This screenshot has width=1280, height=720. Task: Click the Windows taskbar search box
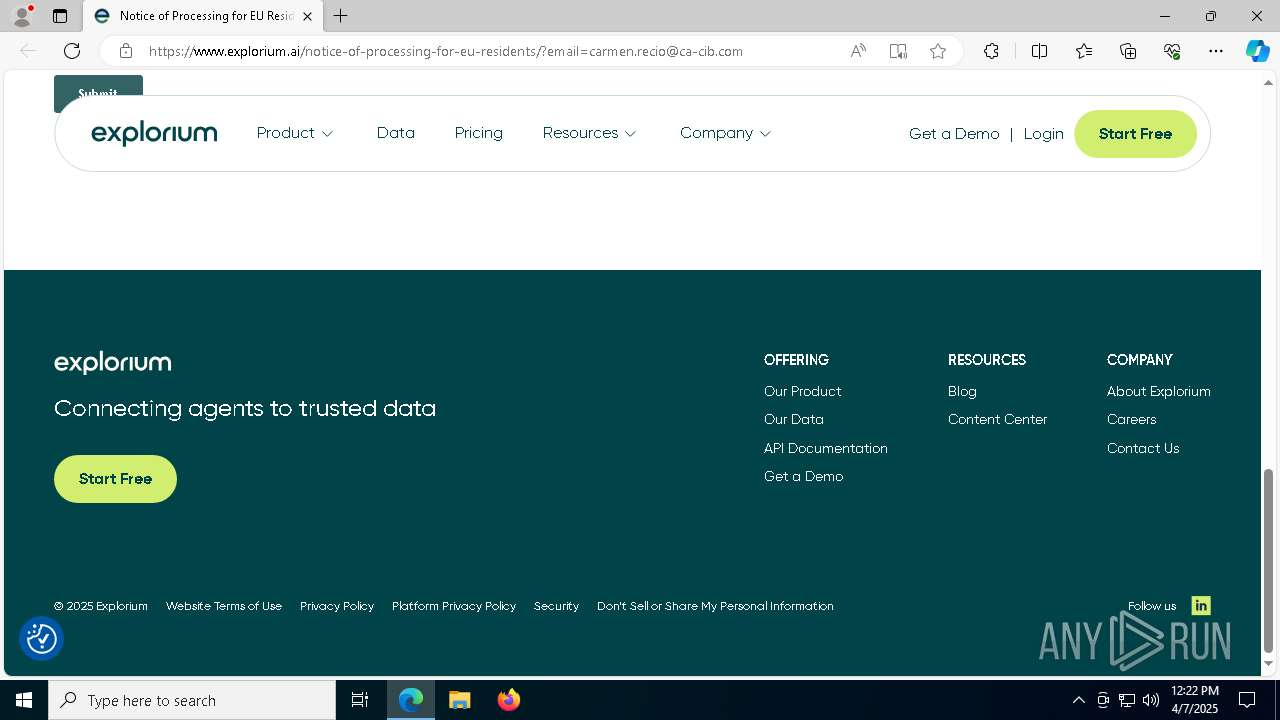coord(192,700)
